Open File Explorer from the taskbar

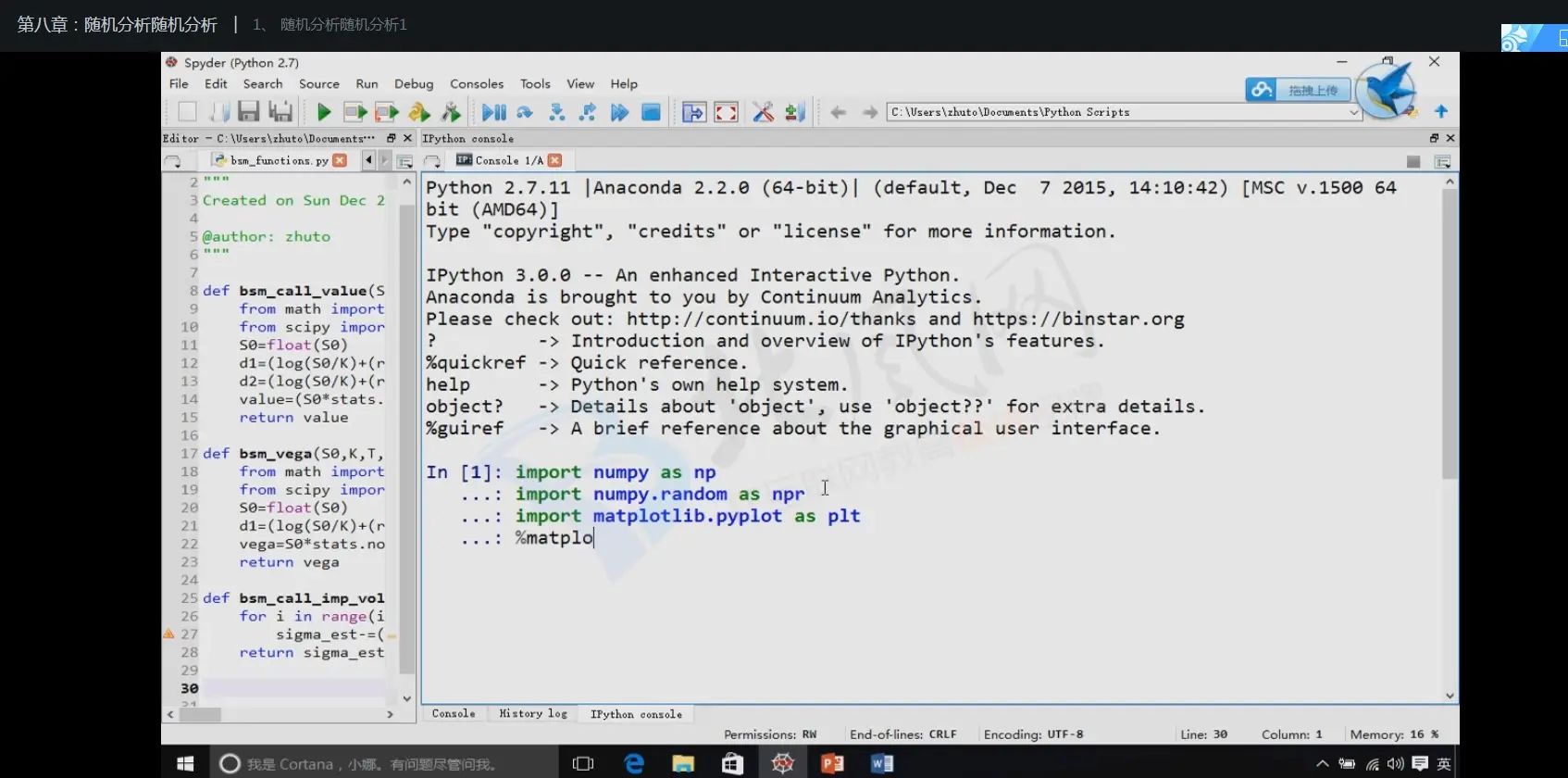click(x=683, y=763)
